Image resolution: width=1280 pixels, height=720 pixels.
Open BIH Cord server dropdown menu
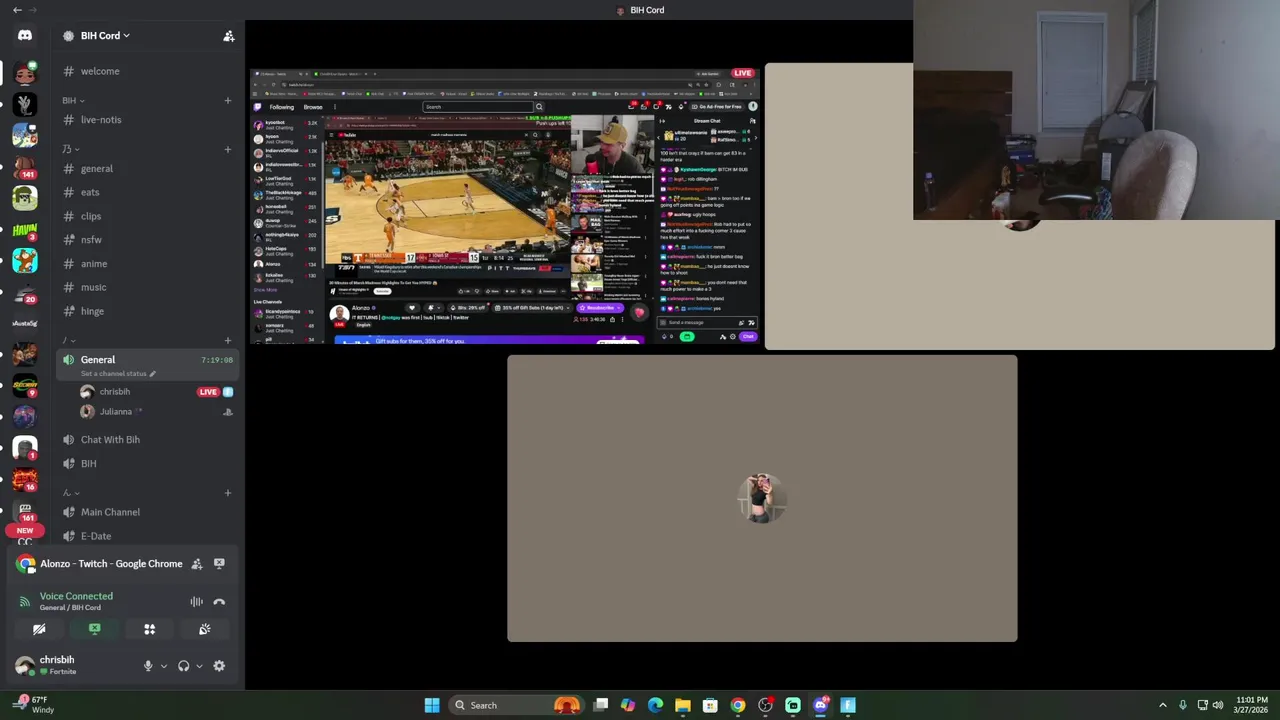tap(105, 36)
